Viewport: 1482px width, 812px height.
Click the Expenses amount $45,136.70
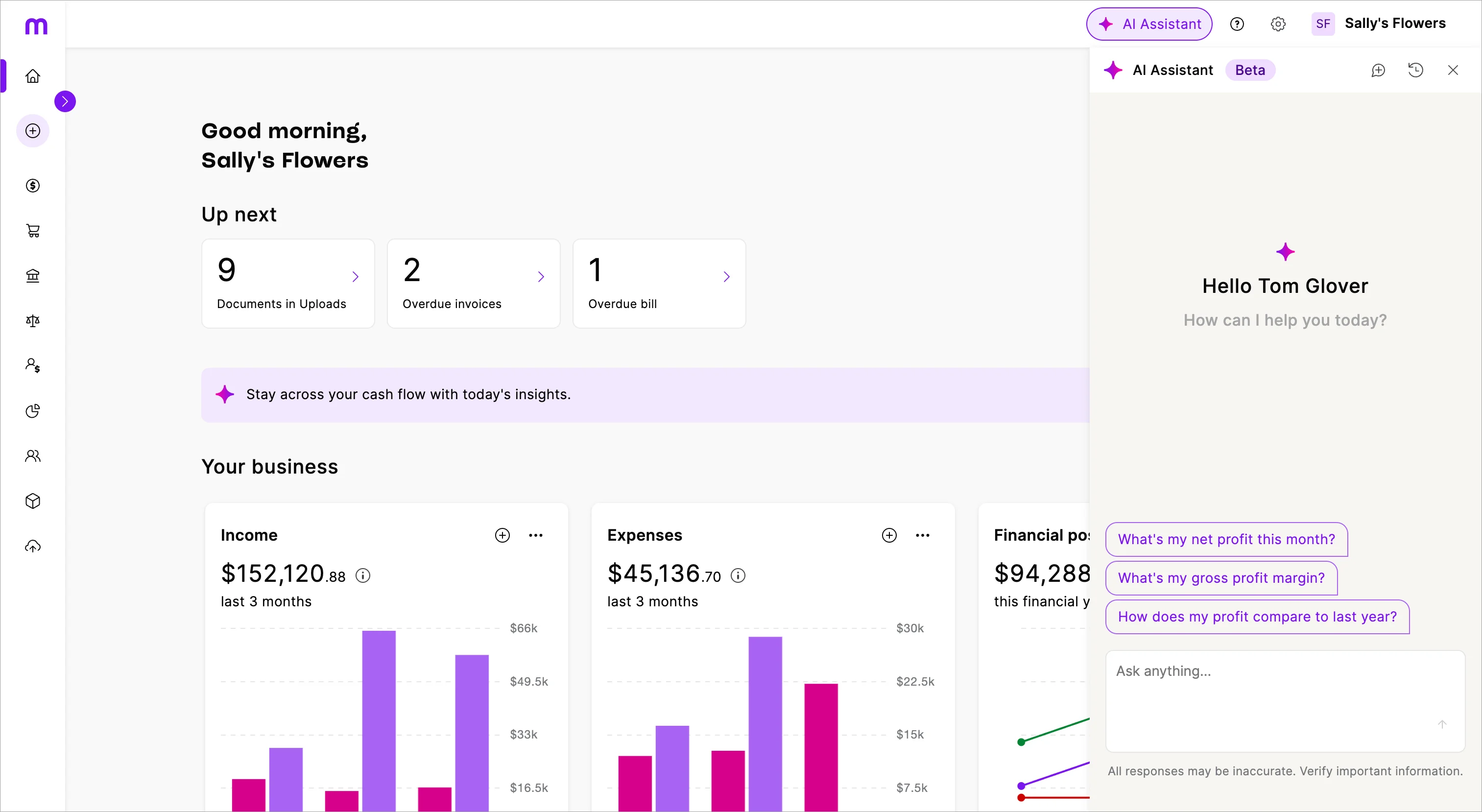(664, 574)
